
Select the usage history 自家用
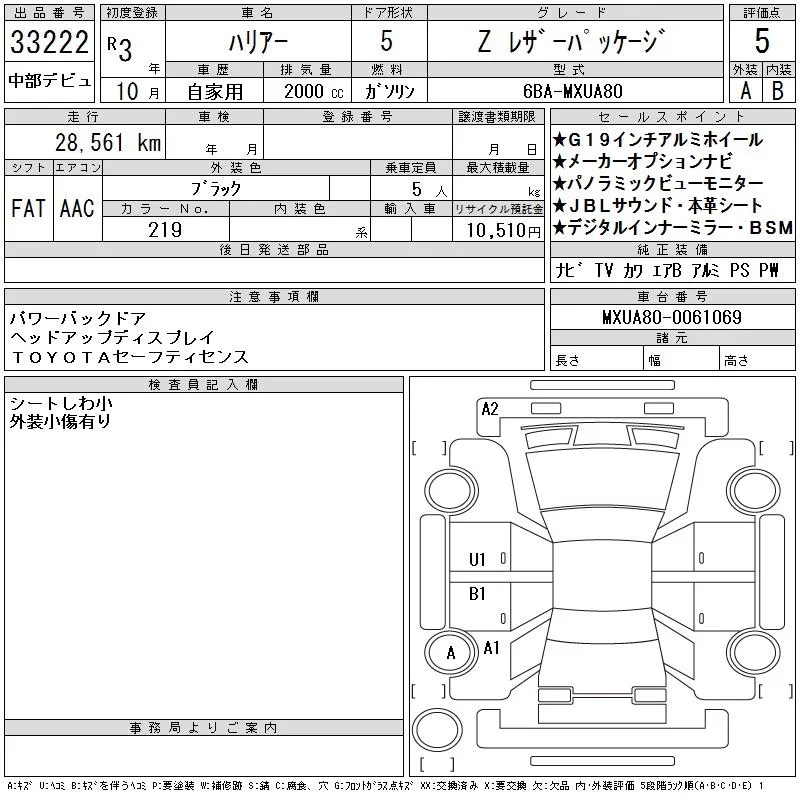tap(215, 92)
